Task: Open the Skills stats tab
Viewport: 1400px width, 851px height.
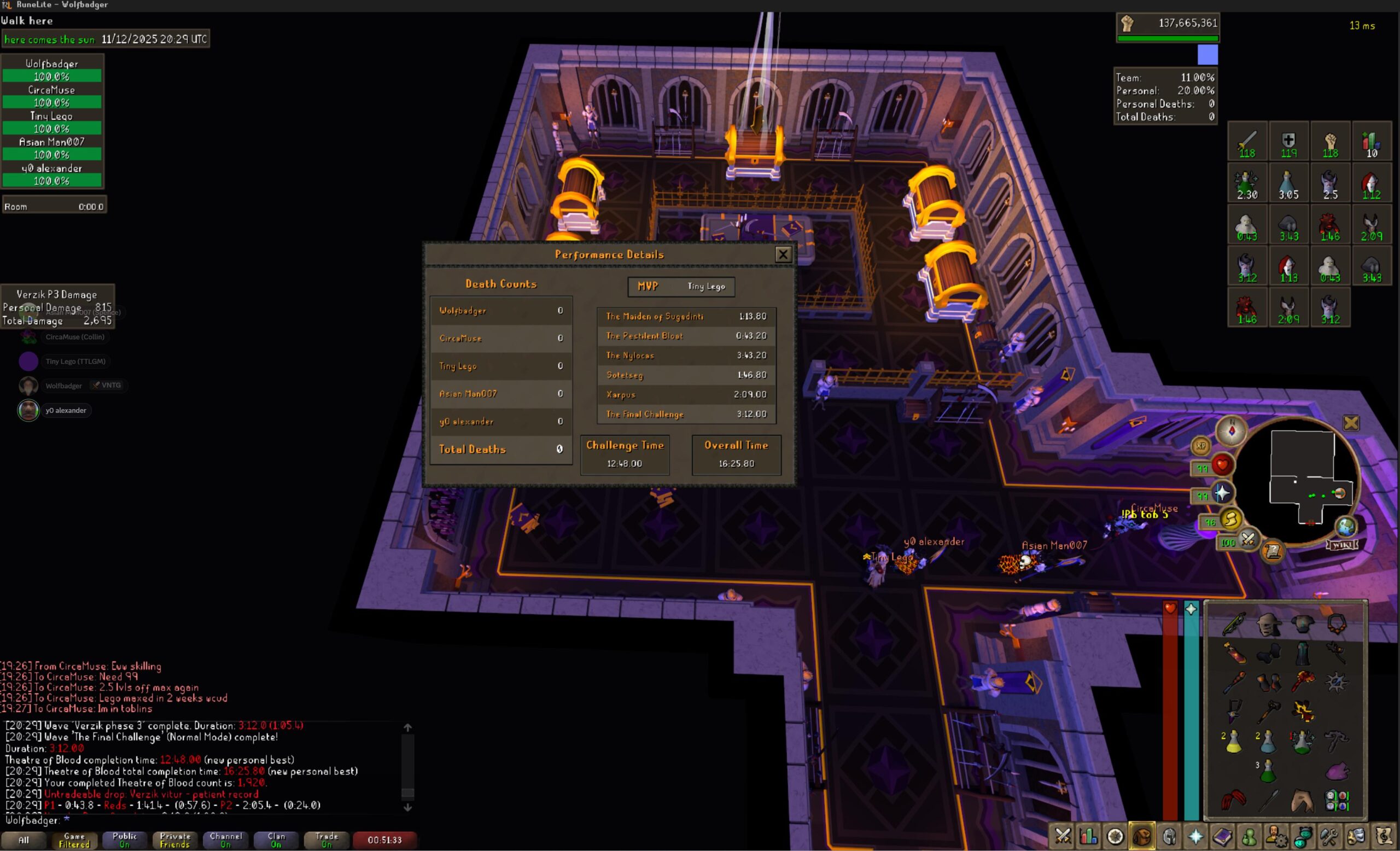Action: pyautogui.click(x=1089, y=836)
